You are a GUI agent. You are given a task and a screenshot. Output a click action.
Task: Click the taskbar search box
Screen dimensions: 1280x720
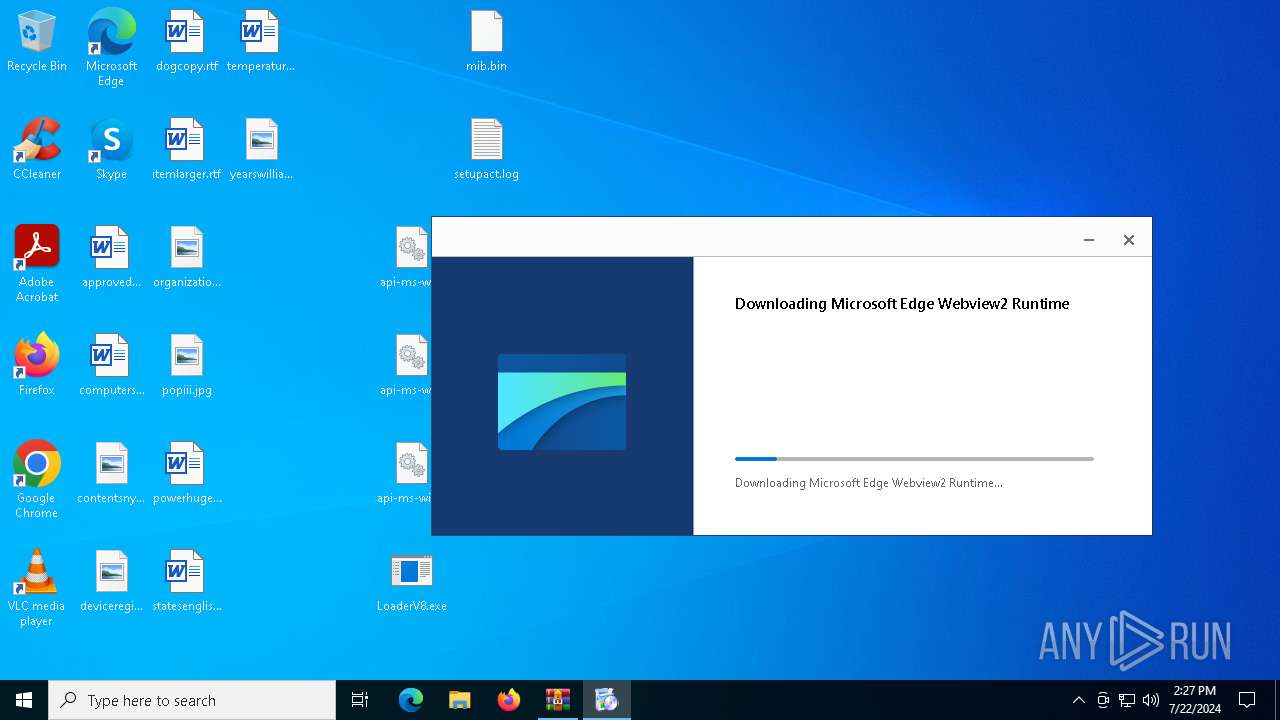point(192,700)
